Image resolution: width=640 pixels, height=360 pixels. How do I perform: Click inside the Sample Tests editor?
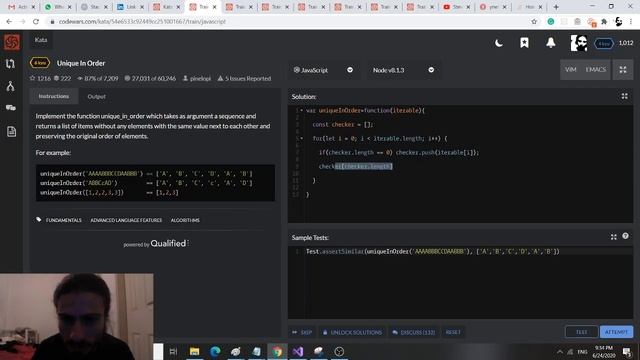pos(460,282)
